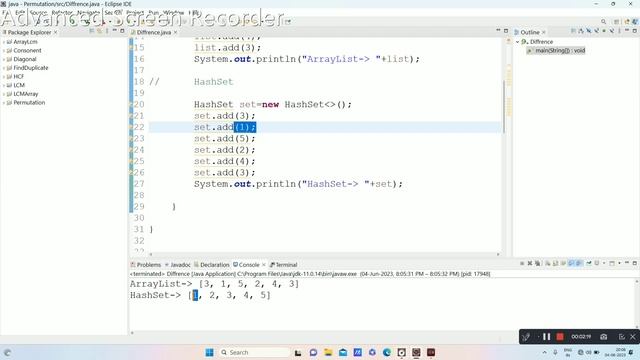
Task: Click line 27 HashSet println statement
Action: pyautogui.click(x=298, y=184)
